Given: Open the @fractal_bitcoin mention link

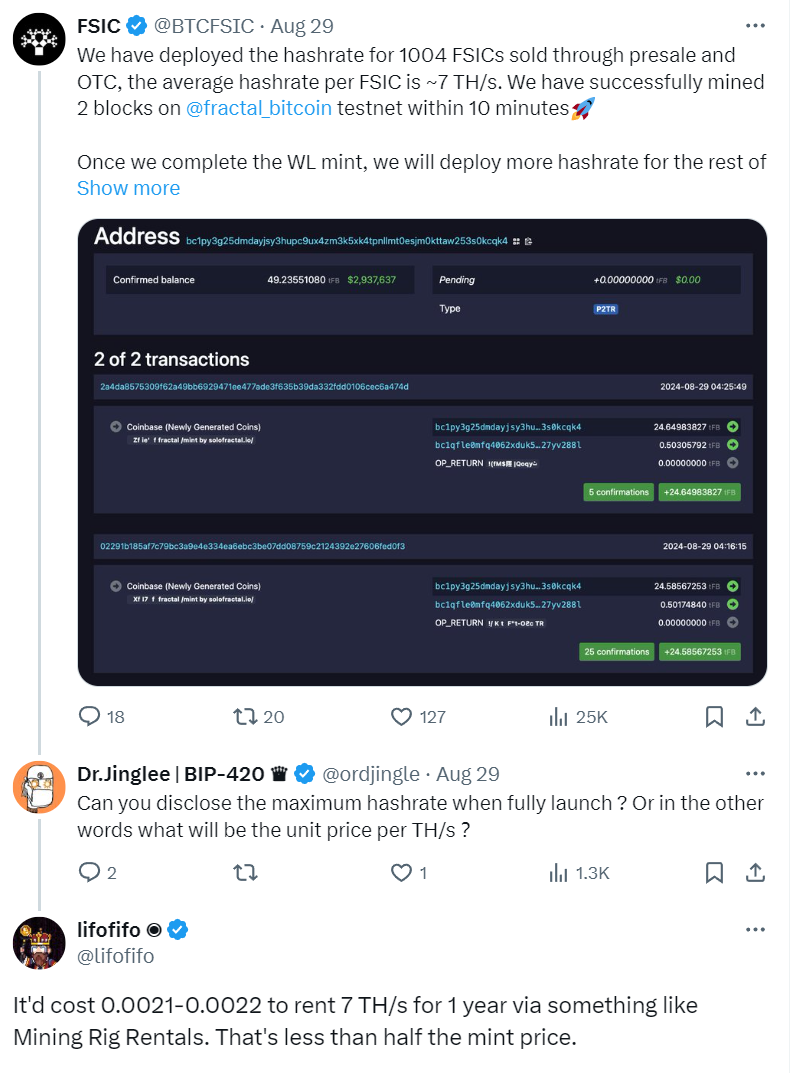Looking at the screenshot, I should 259,108.
